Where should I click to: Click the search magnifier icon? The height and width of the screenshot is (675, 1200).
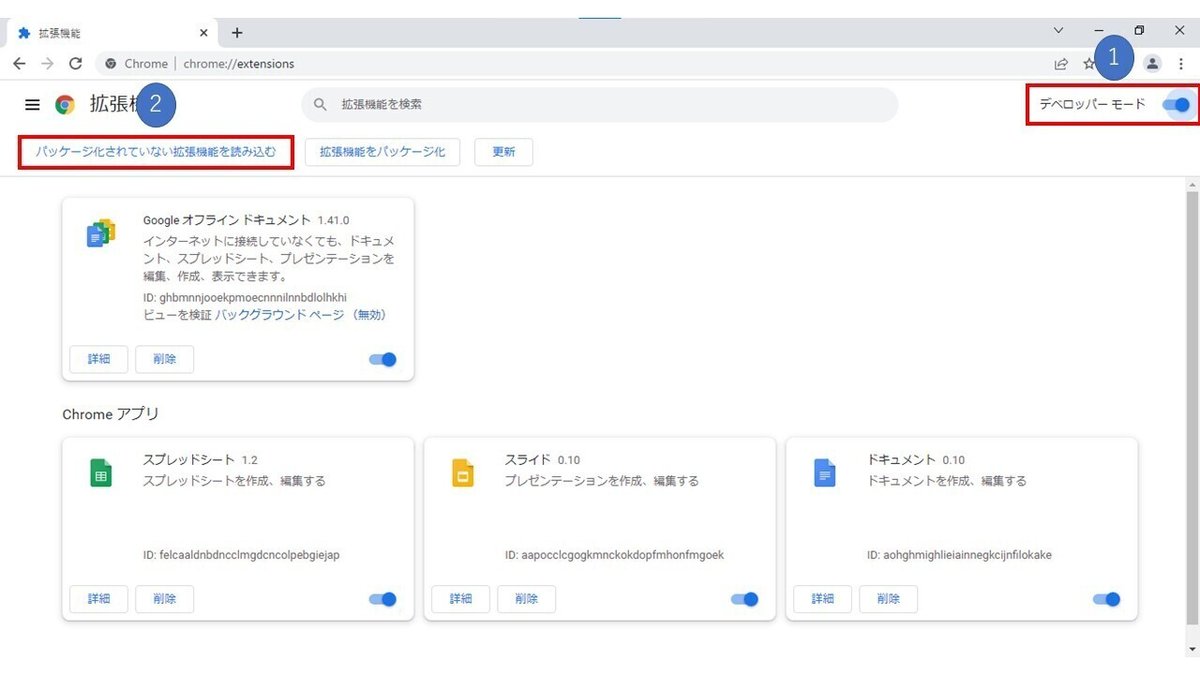pyautogui.click(x=320, y=104)
